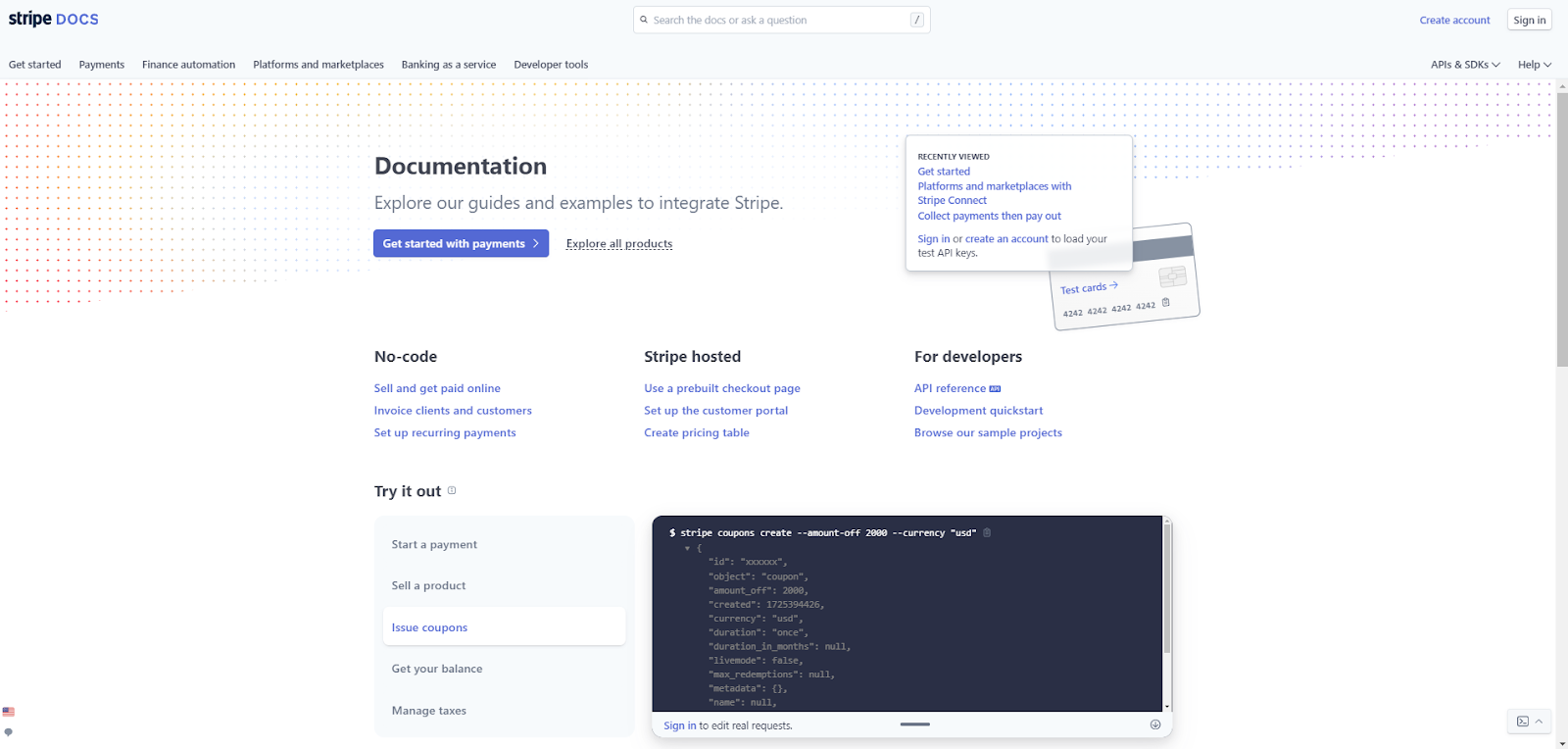Click the slash shortcut badge in search
This screenshot has height=749, width=1568.
tap(917, 20)
